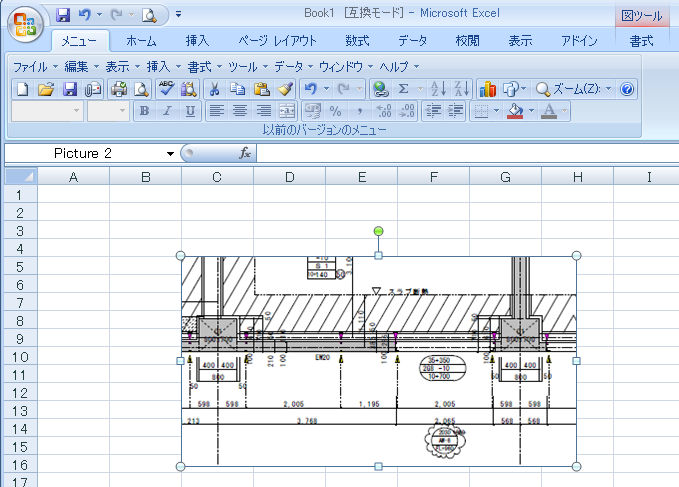
Task: Click the chart insert icon
Action: click(488, 89)
